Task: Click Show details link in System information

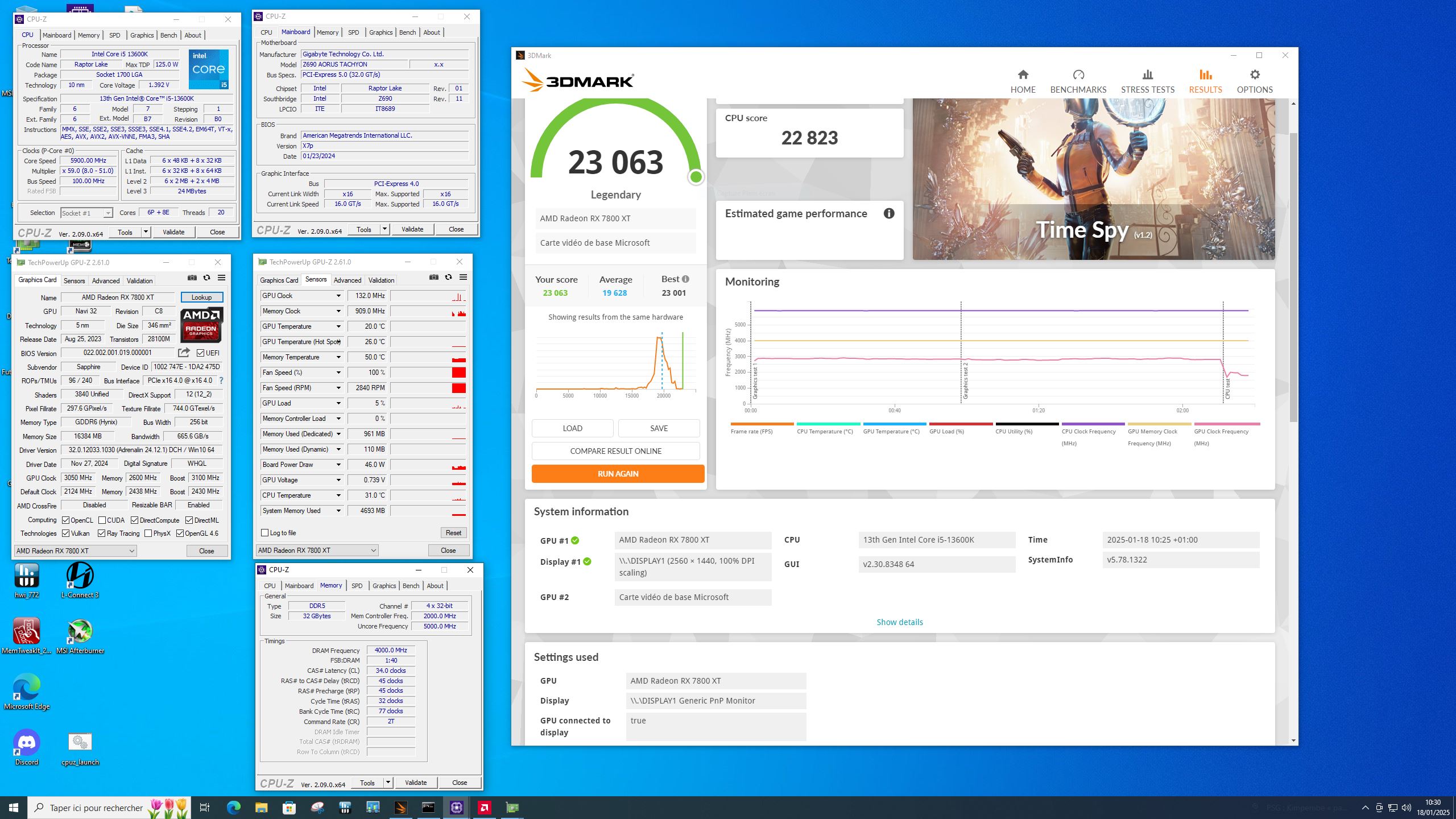Action: point(900,622)
